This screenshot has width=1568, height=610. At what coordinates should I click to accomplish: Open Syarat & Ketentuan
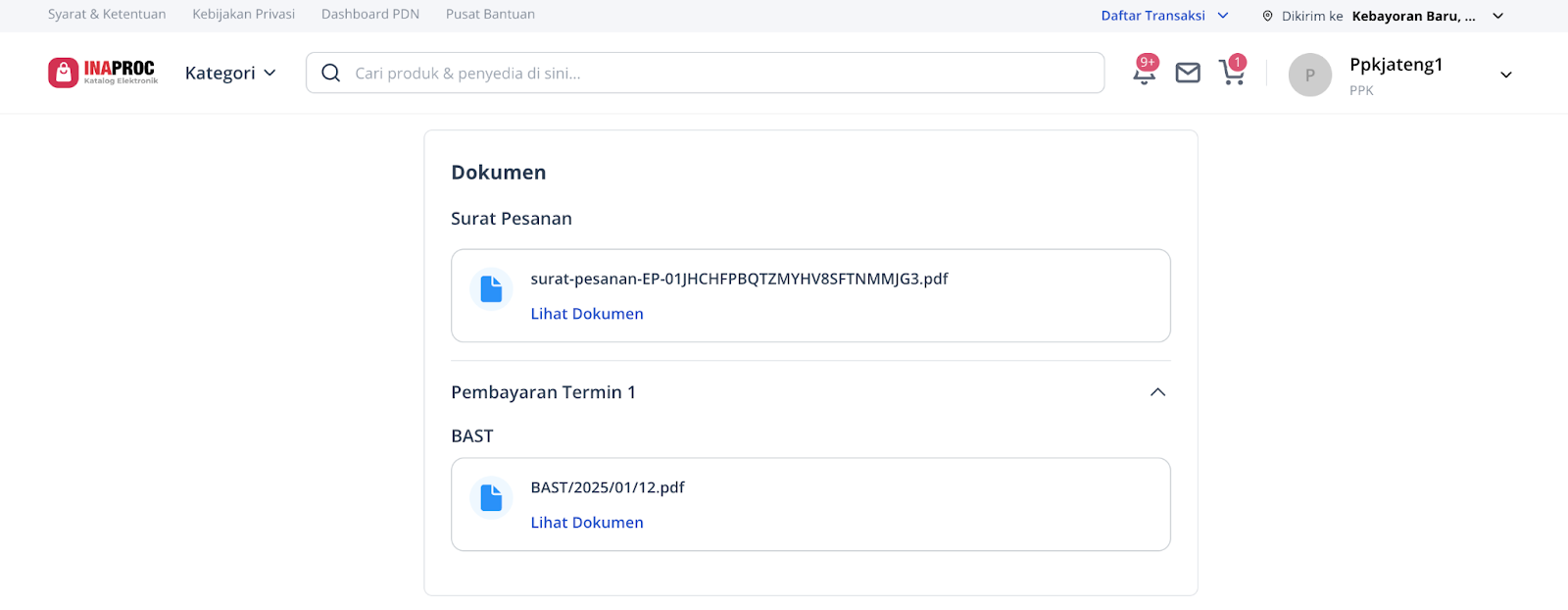(107, 15)
